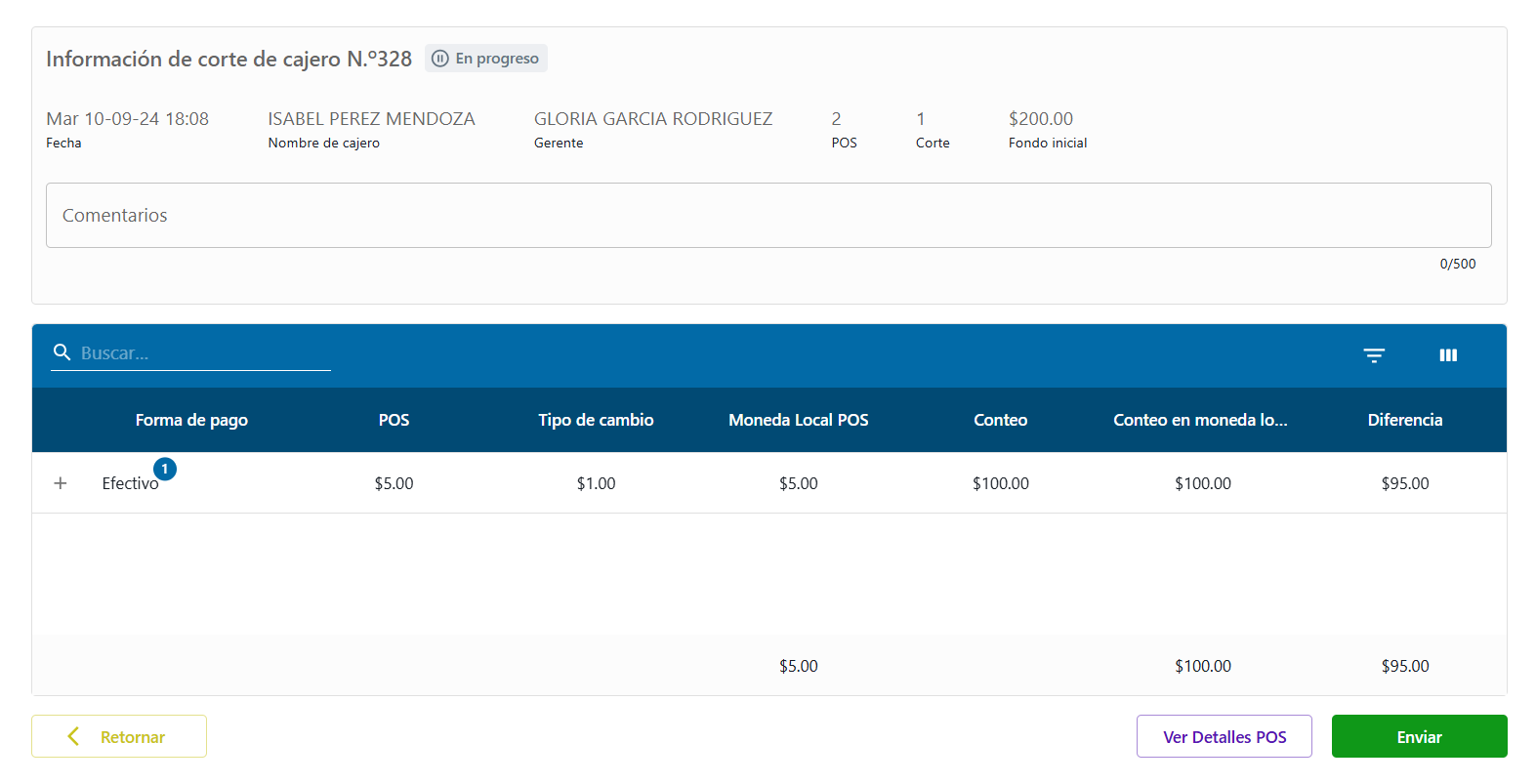
Task: Expand the Efectivo row
Action: coord(61,483)
